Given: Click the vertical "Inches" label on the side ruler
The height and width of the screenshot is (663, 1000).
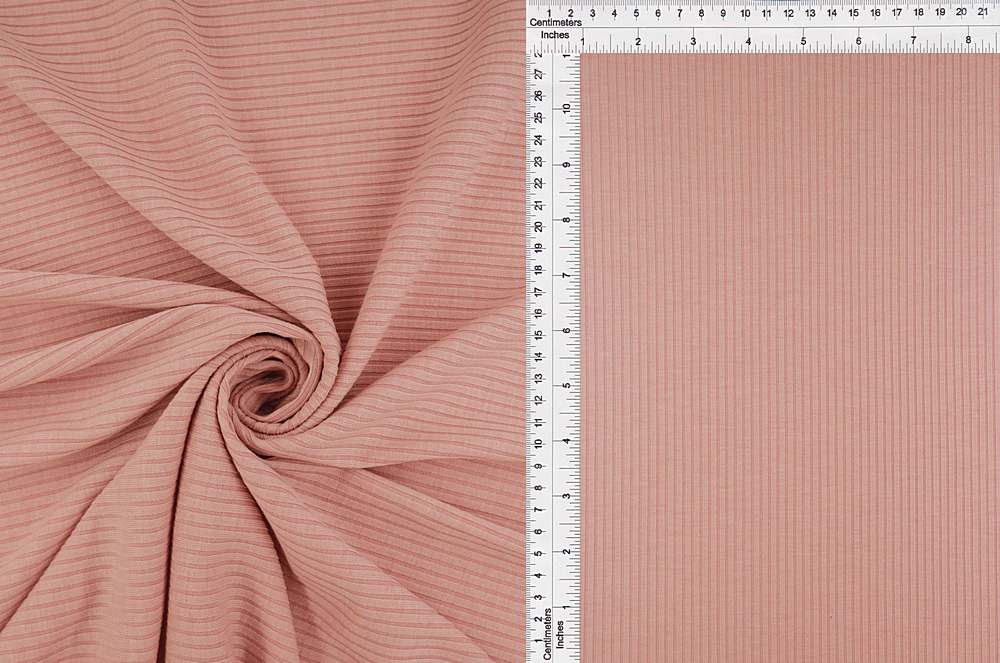Looking at the screenshot, I should tap(560, 634).
